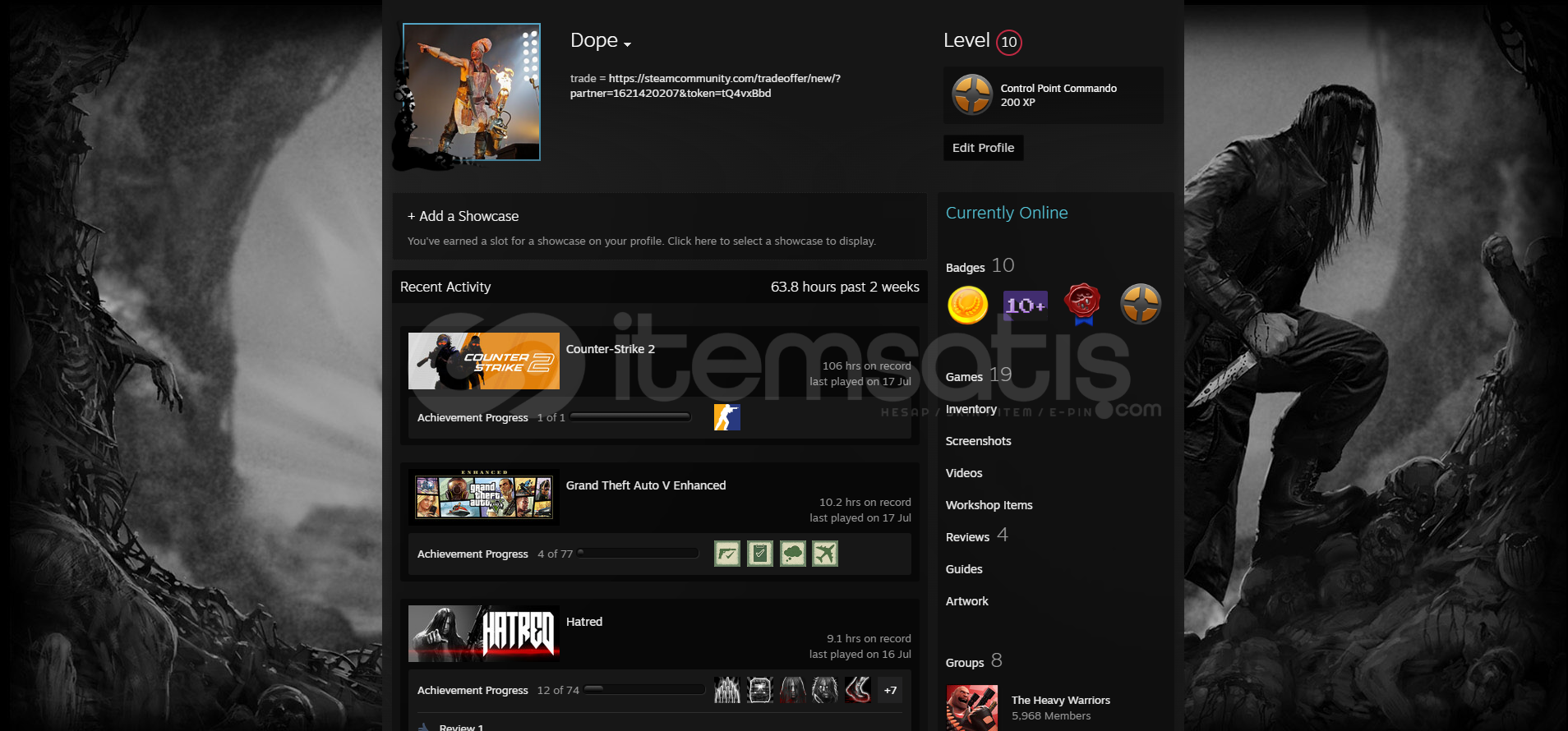The height and width of the screenshot is (731, 1568).
Task: Click the GTA V clipboard checkmark achievement icon
Action: tap(760, 554)
